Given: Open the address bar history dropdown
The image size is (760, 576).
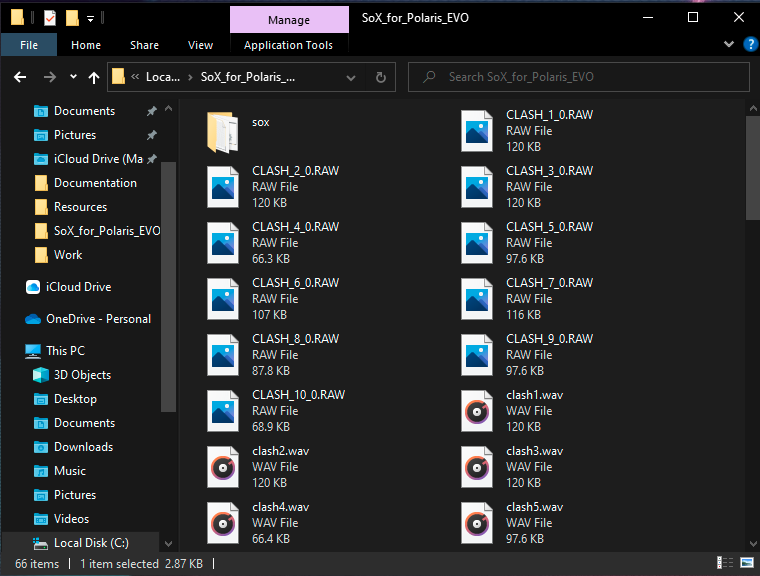Looking at the screenshot, I should pyautogui.click(x=353, y=77).
